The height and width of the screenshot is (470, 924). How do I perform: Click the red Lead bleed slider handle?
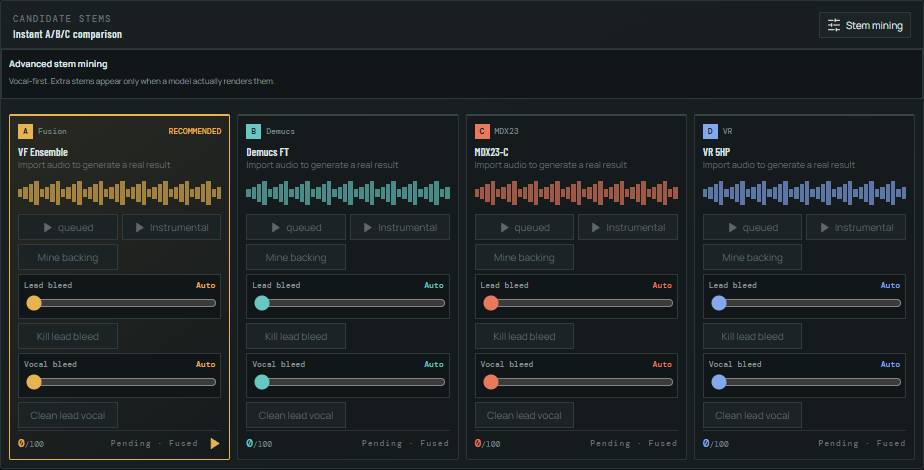coord(490,303)
